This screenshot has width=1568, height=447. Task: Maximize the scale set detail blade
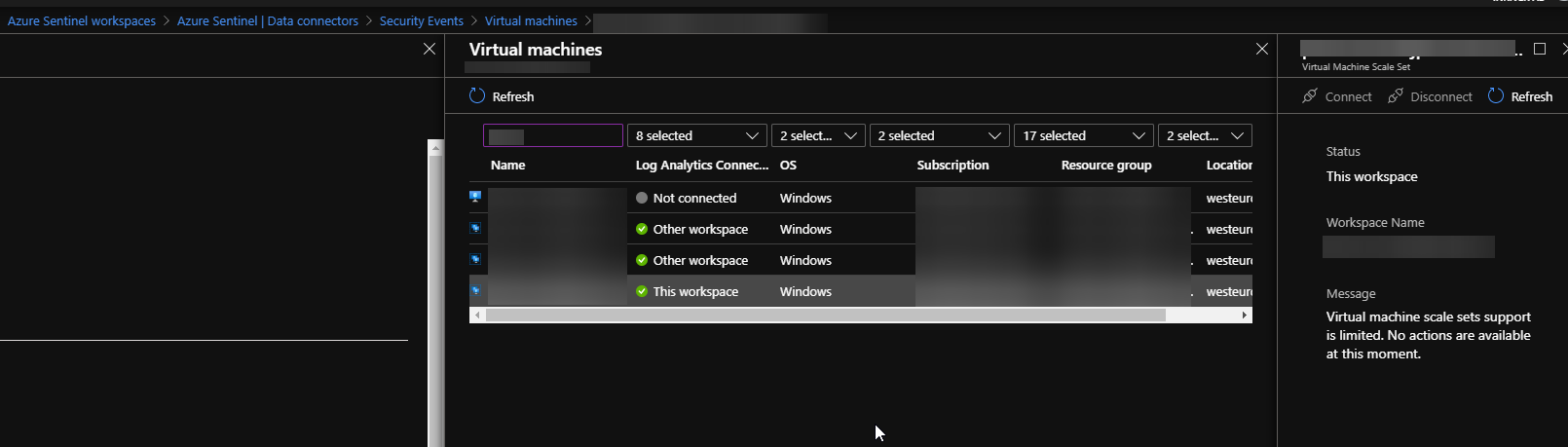tap(1540, 49)
